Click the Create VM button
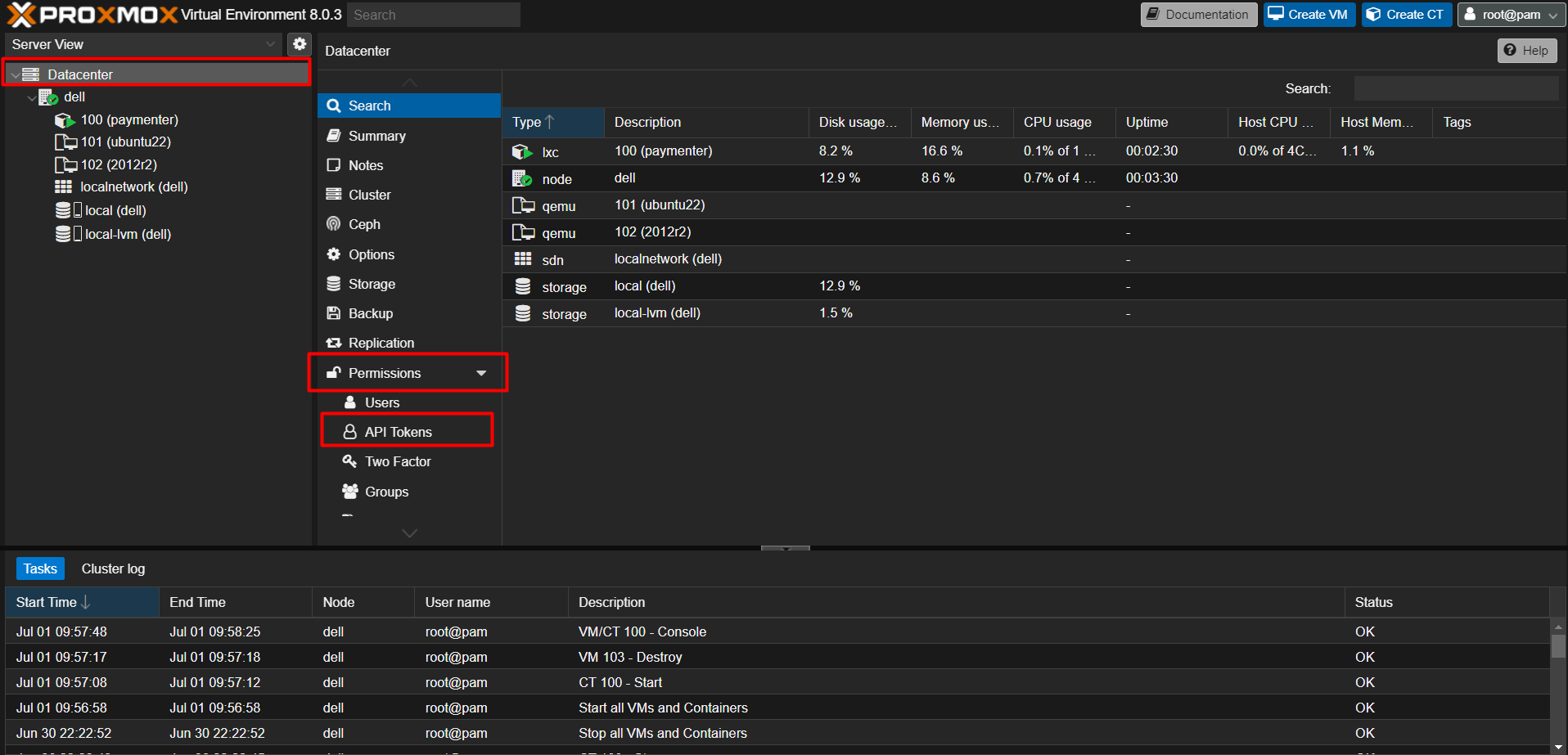 pyautogui.click(x=1309, y=15)
